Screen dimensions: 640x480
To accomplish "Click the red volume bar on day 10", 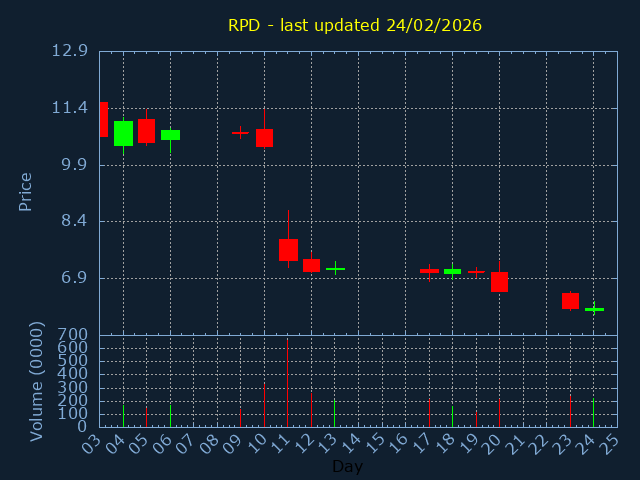I will coord(264,405).
